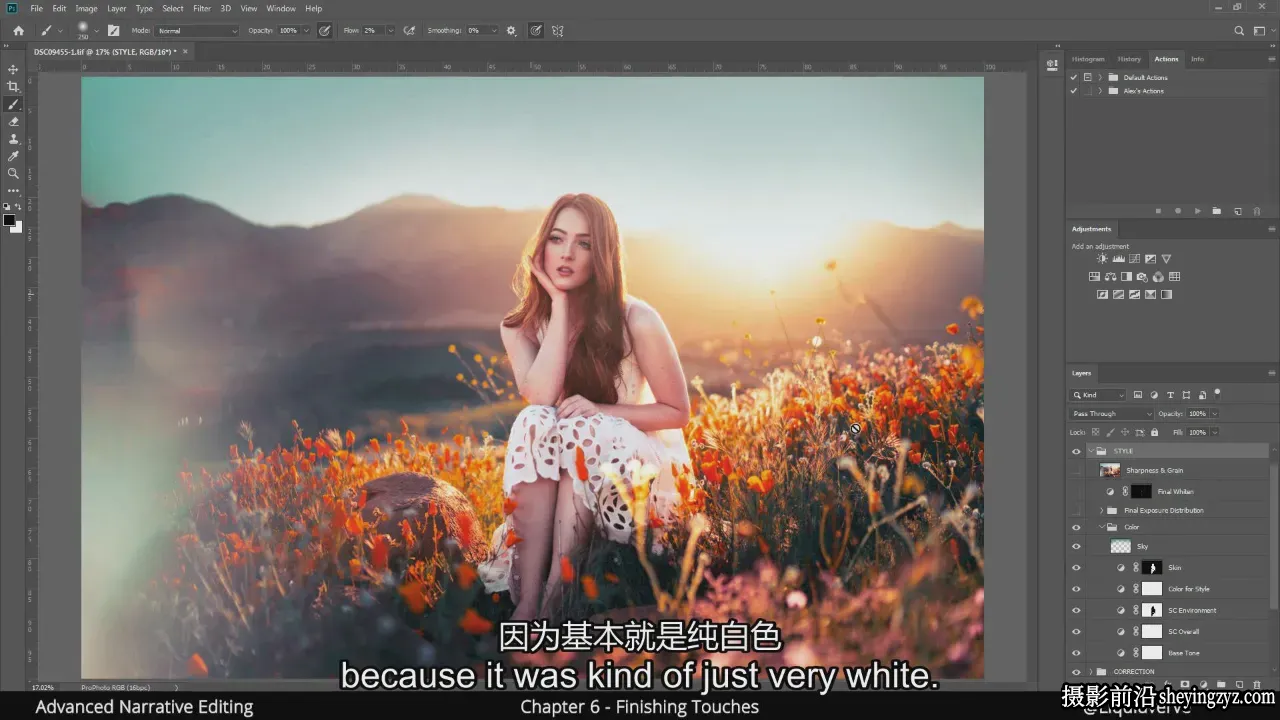Create new action set folder icon
The height and width of the screenshot is (720, 1280).
[x=1217, y=211]
